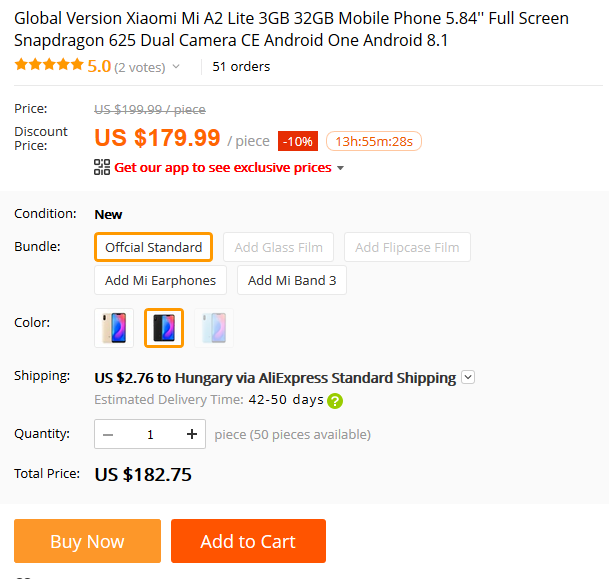Select the Add Glass Film bundle

click(x=279, y=247)
